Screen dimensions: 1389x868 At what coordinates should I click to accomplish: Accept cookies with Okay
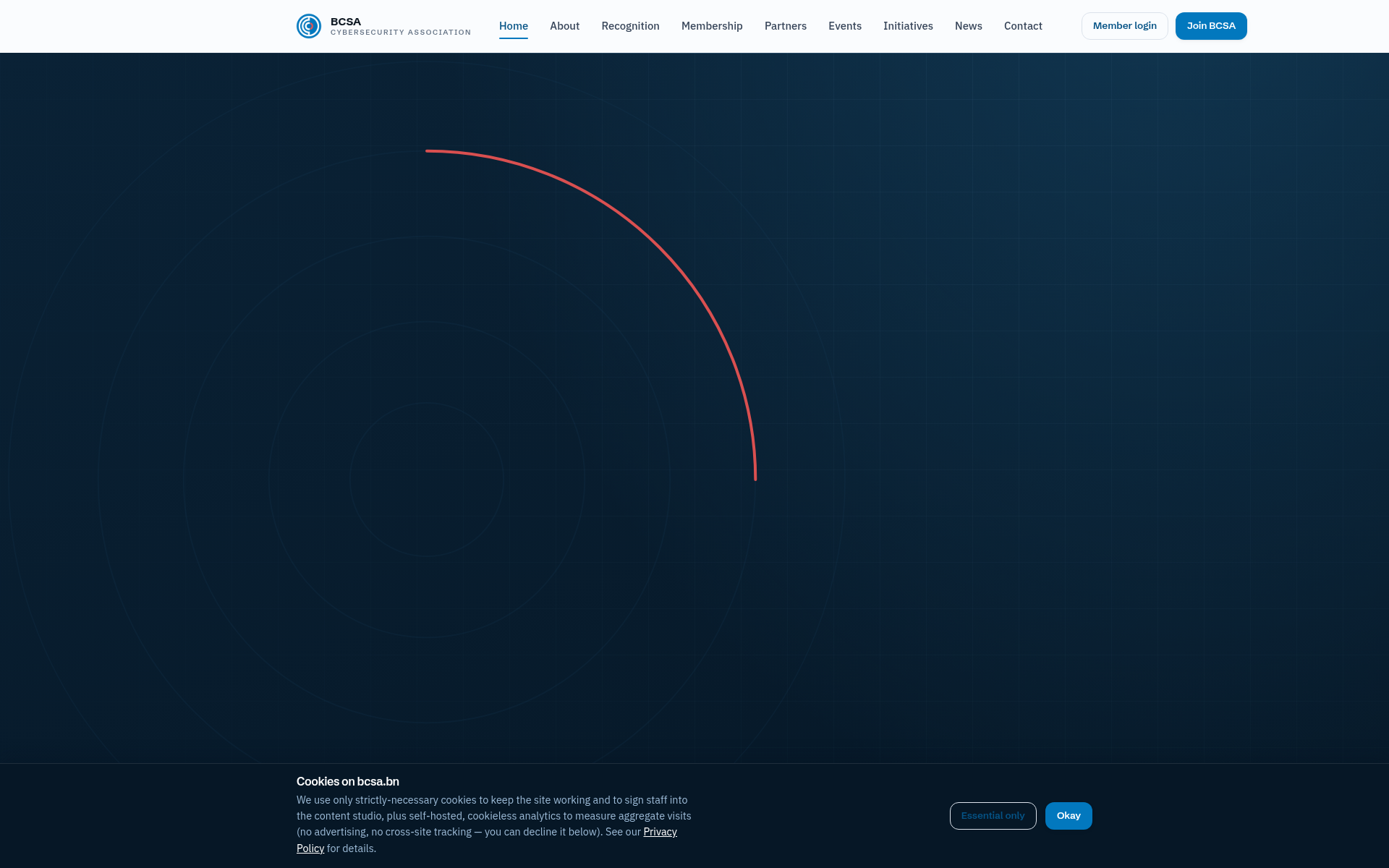pyautogui.click(x=1069, y=816)
